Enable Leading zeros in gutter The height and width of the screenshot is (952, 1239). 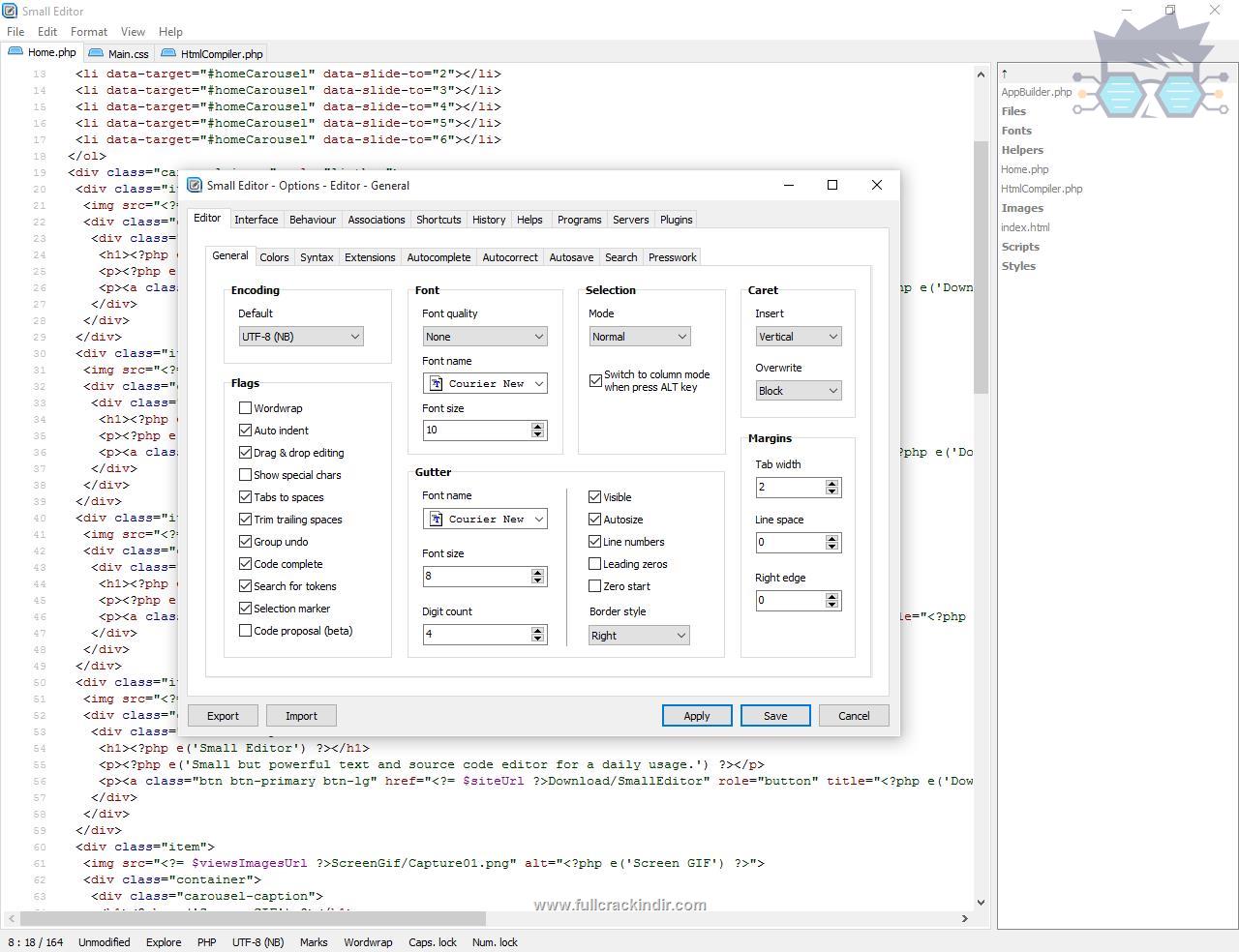(x=594, y=564)
